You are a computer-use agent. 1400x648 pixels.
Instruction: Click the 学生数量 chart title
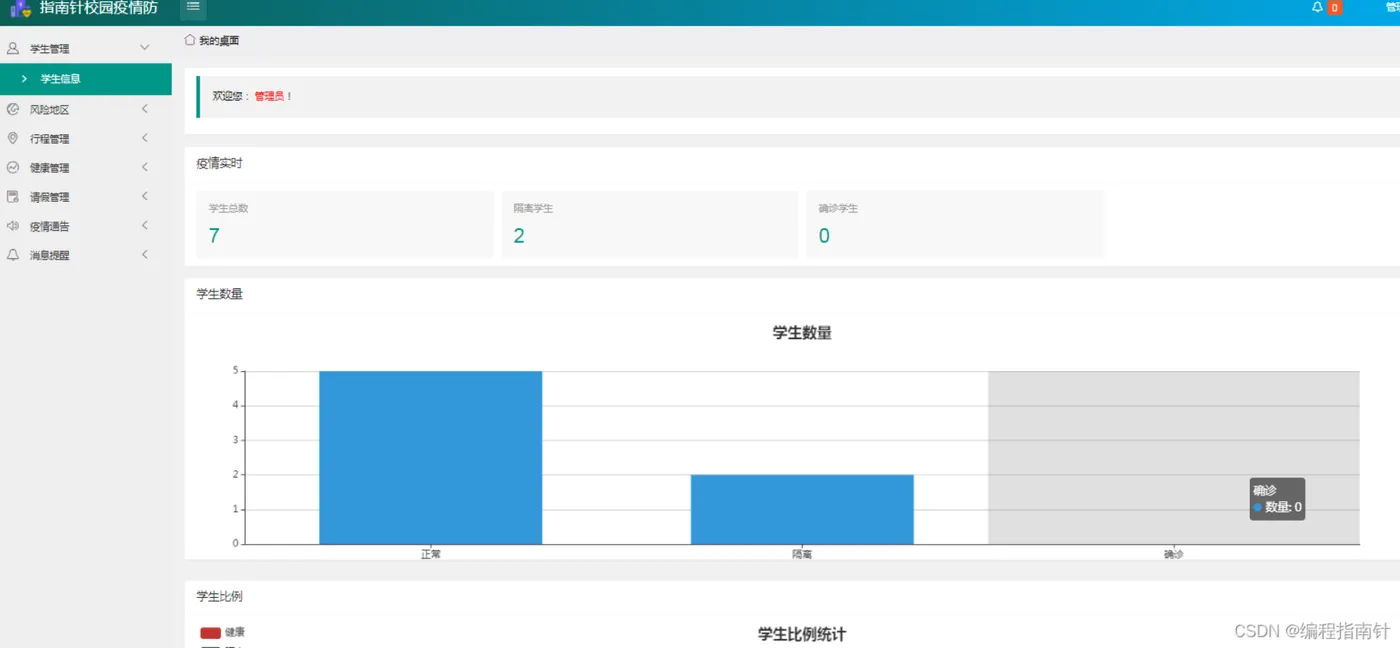(802, 333)
